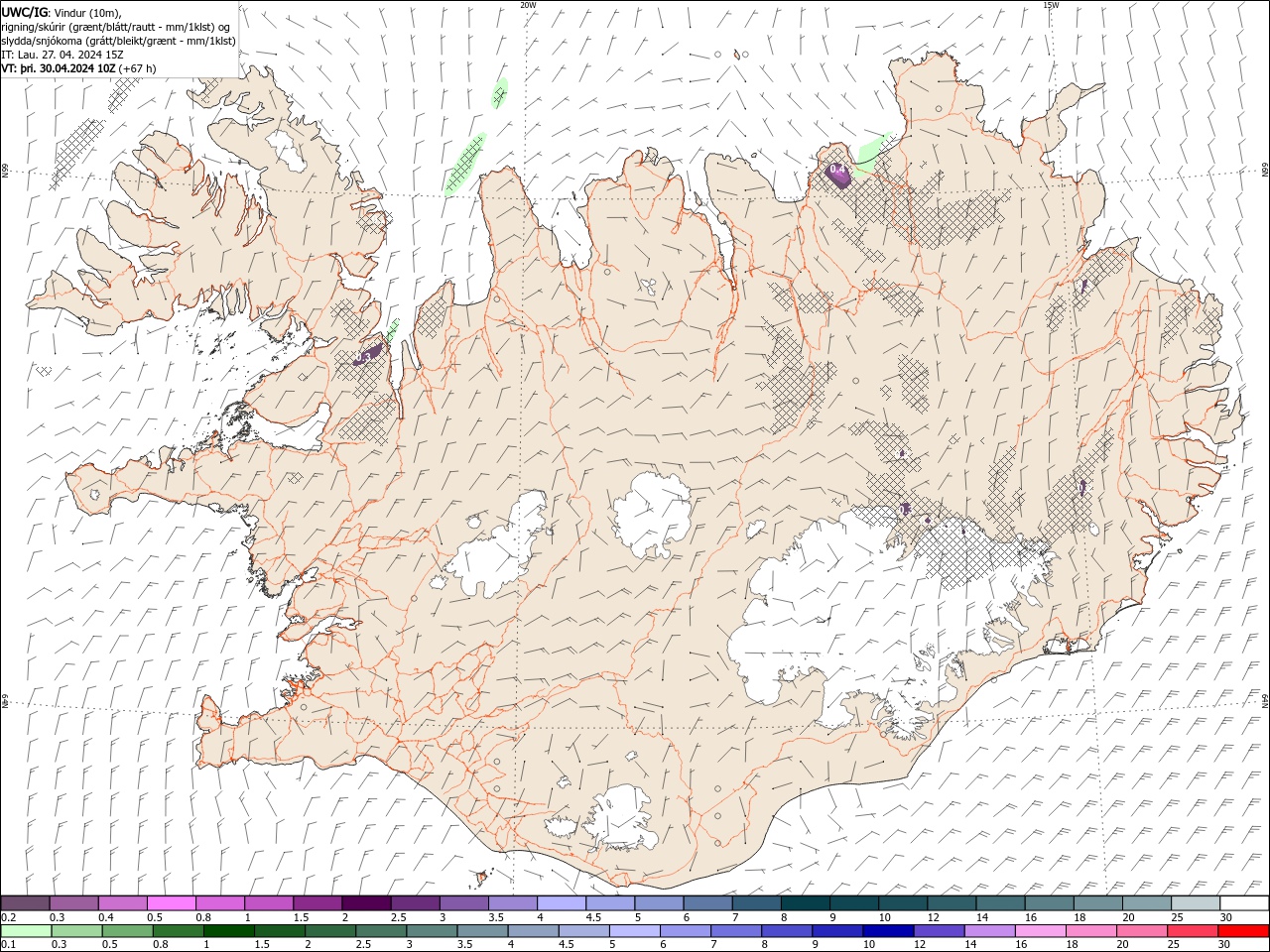Choose the upper legend swatch labeled 20

point(1148,903)
